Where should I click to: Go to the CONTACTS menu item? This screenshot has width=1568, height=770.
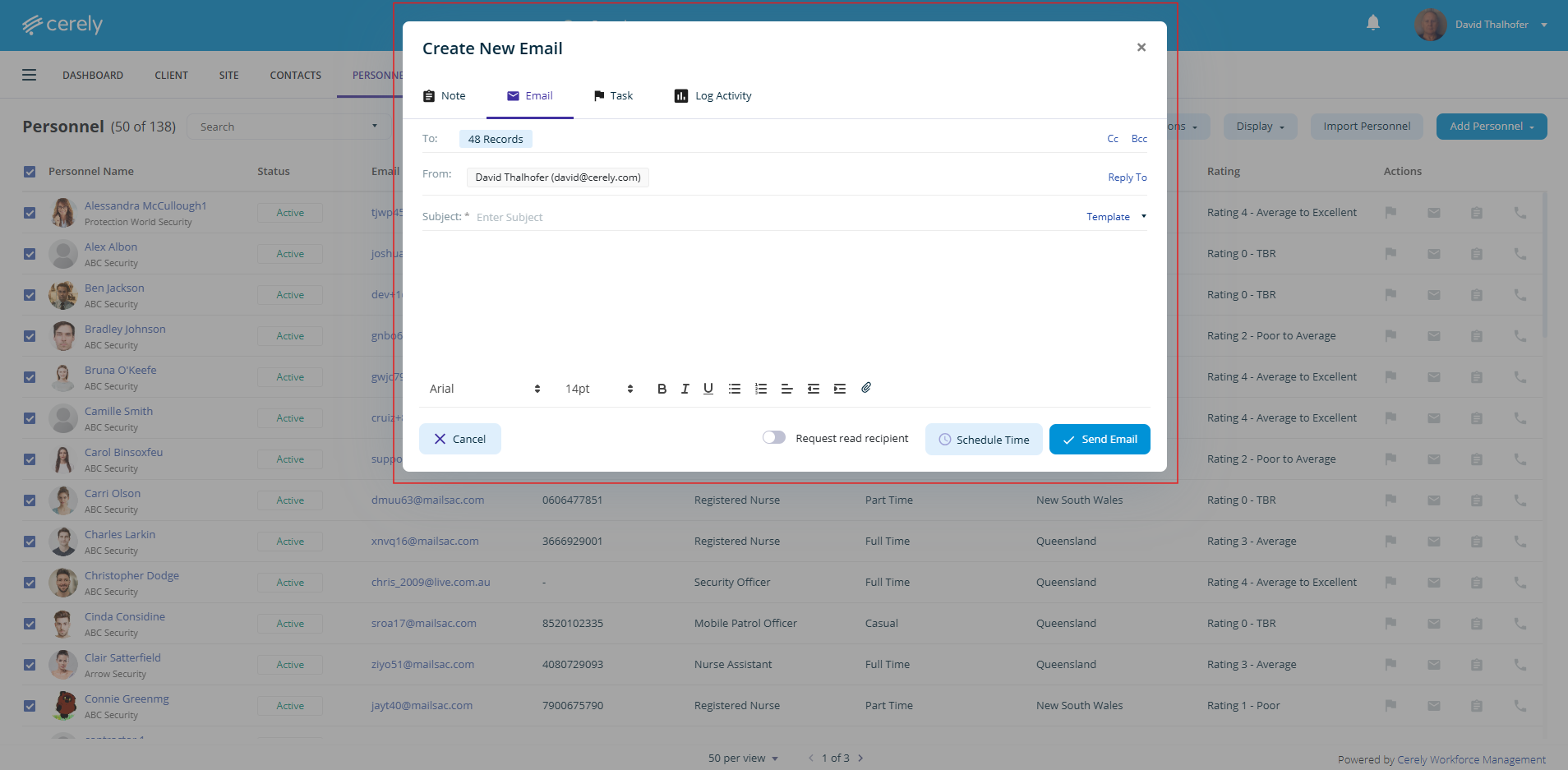296,76
